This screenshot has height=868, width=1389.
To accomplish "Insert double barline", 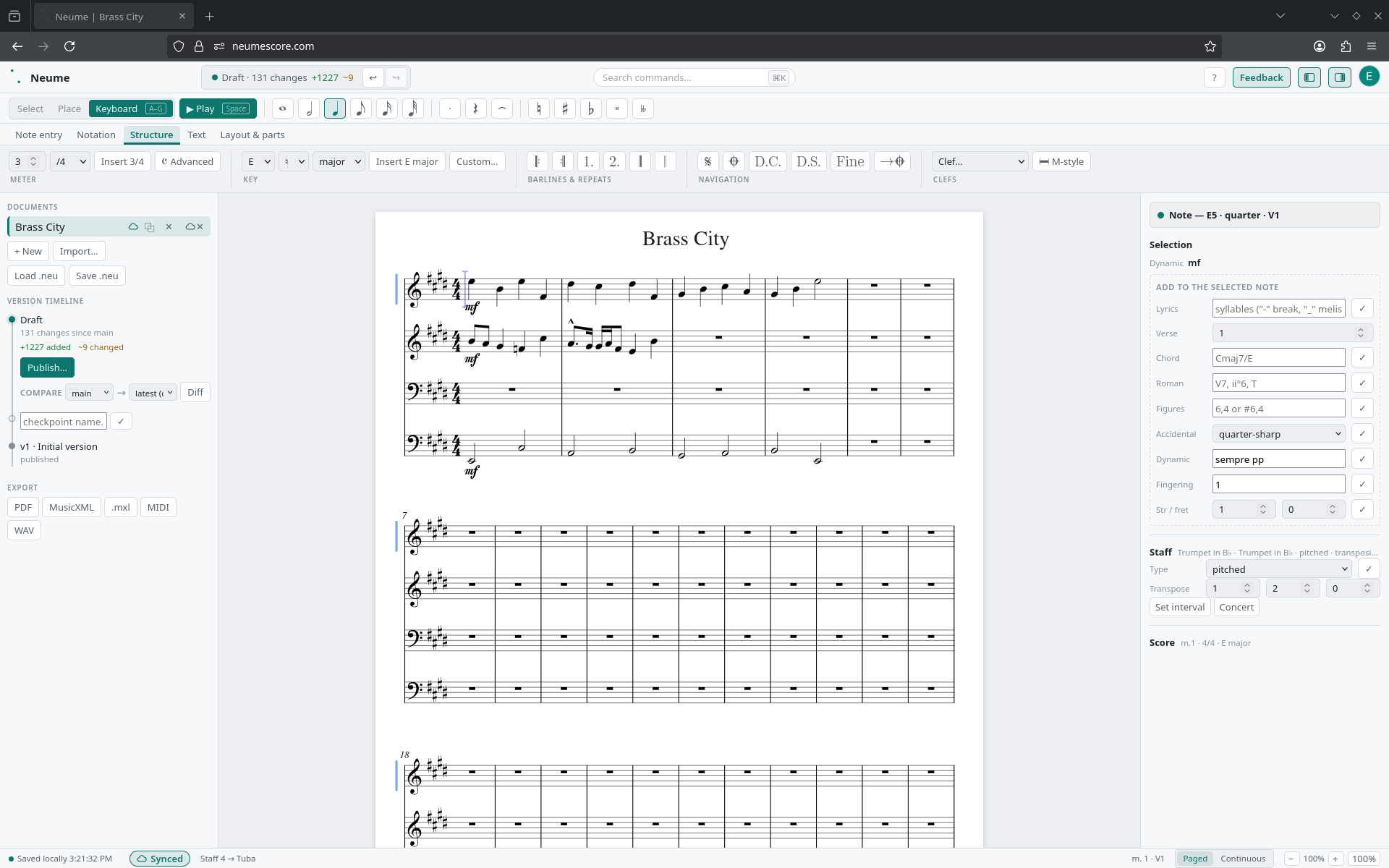I will 665,161.
